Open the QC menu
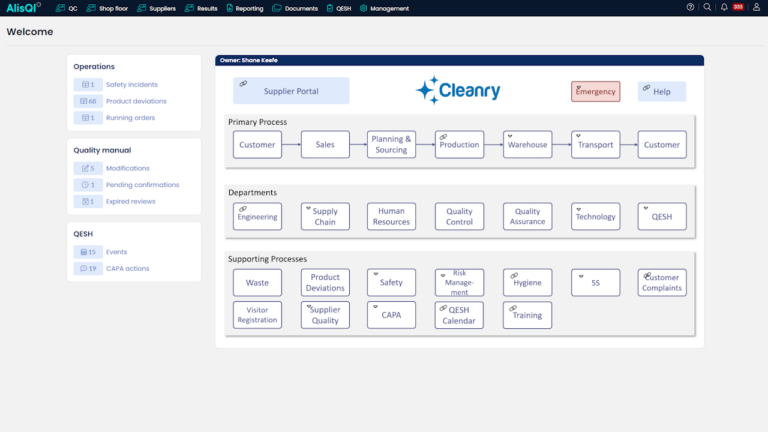 [66, 8]
